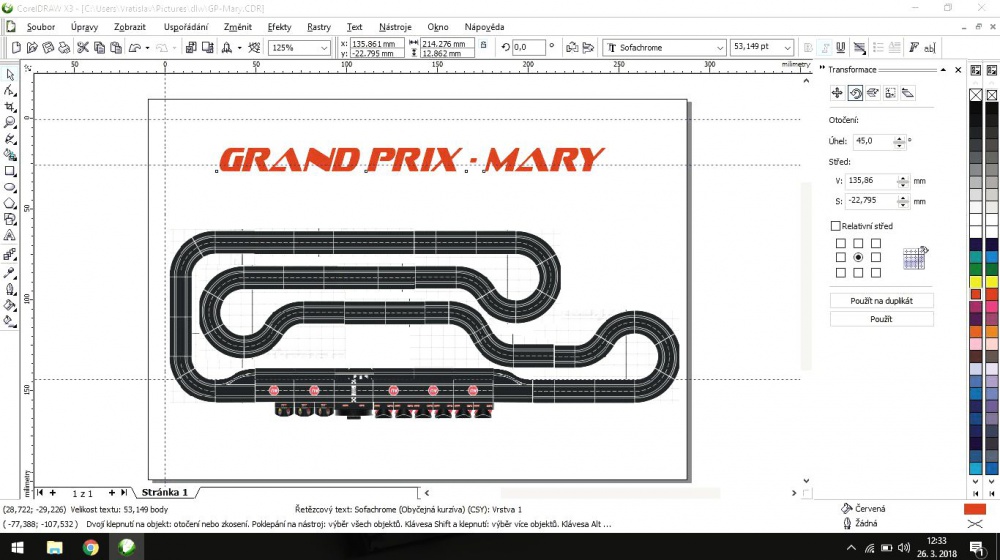Switch to Rotate in Transformace panel
The width and height of the screenshot is (1000, 560).
coord(855,93)
